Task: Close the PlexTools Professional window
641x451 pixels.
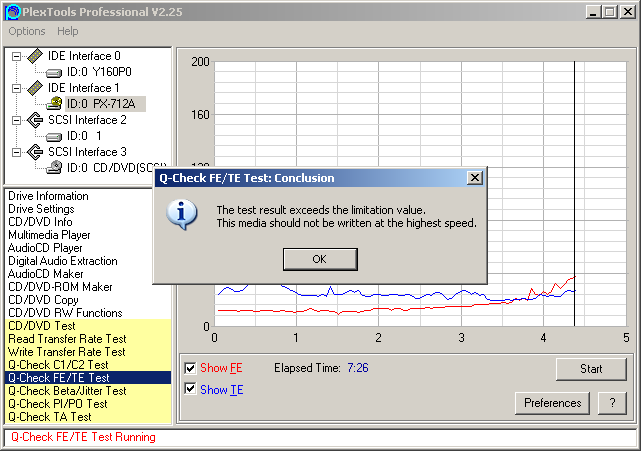Action: [x=627, y=12]
